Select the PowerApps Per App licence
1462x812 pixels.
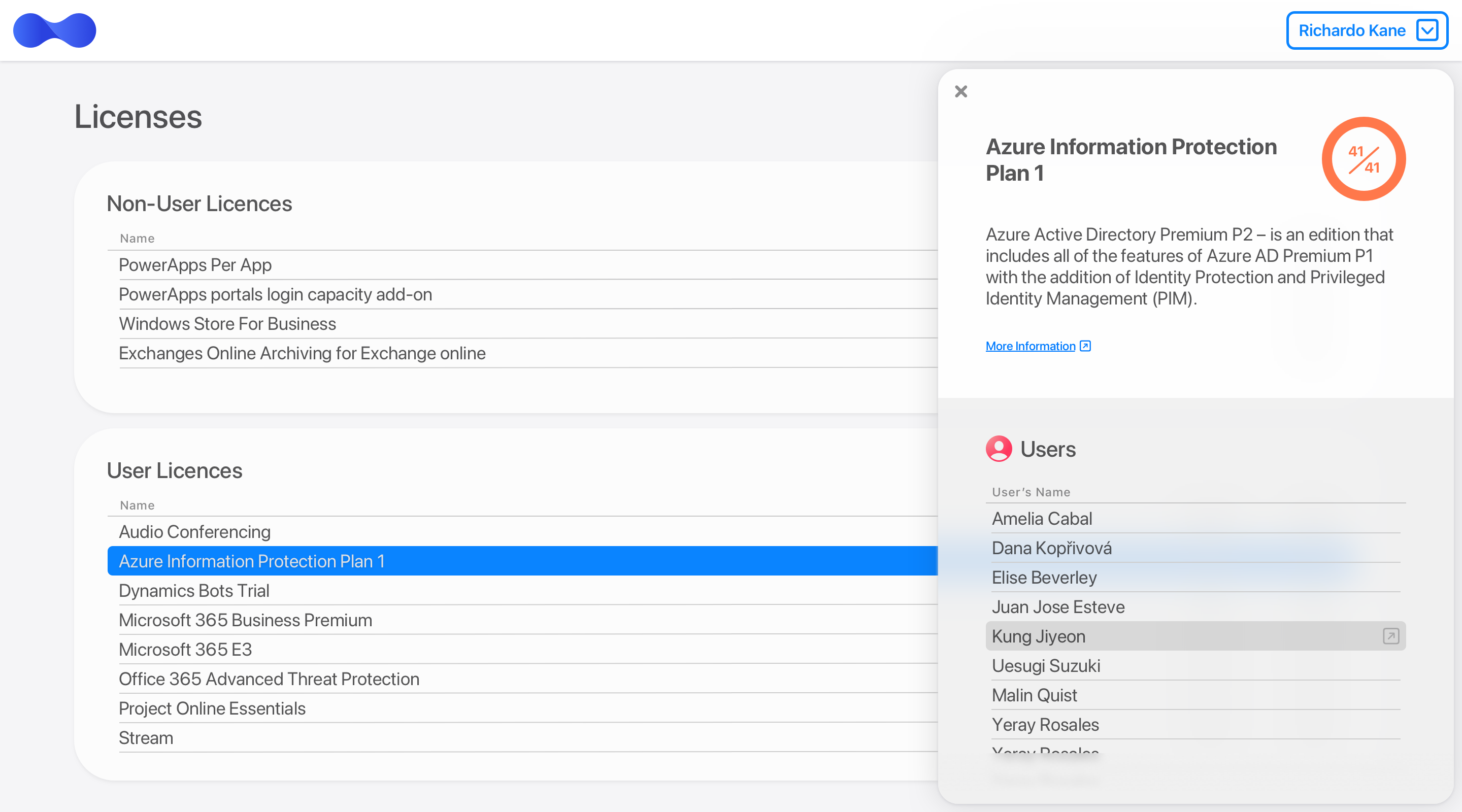[522, 265]
